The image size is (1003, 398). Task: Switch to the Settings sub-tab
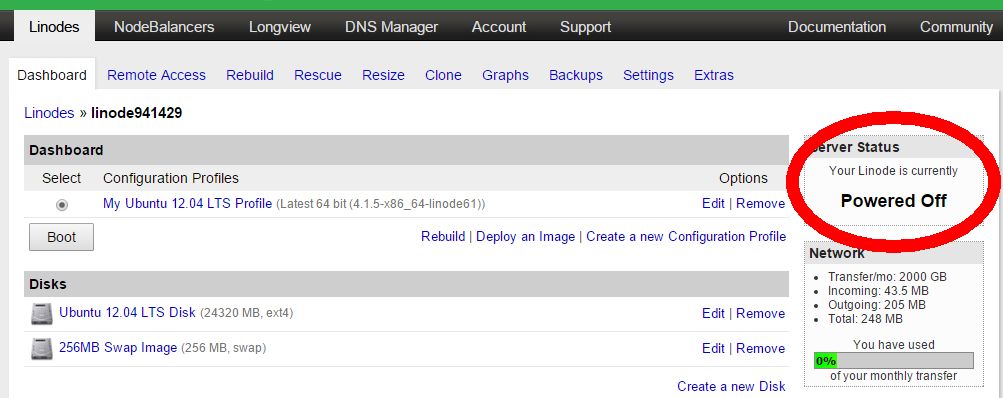coord(648,75)
